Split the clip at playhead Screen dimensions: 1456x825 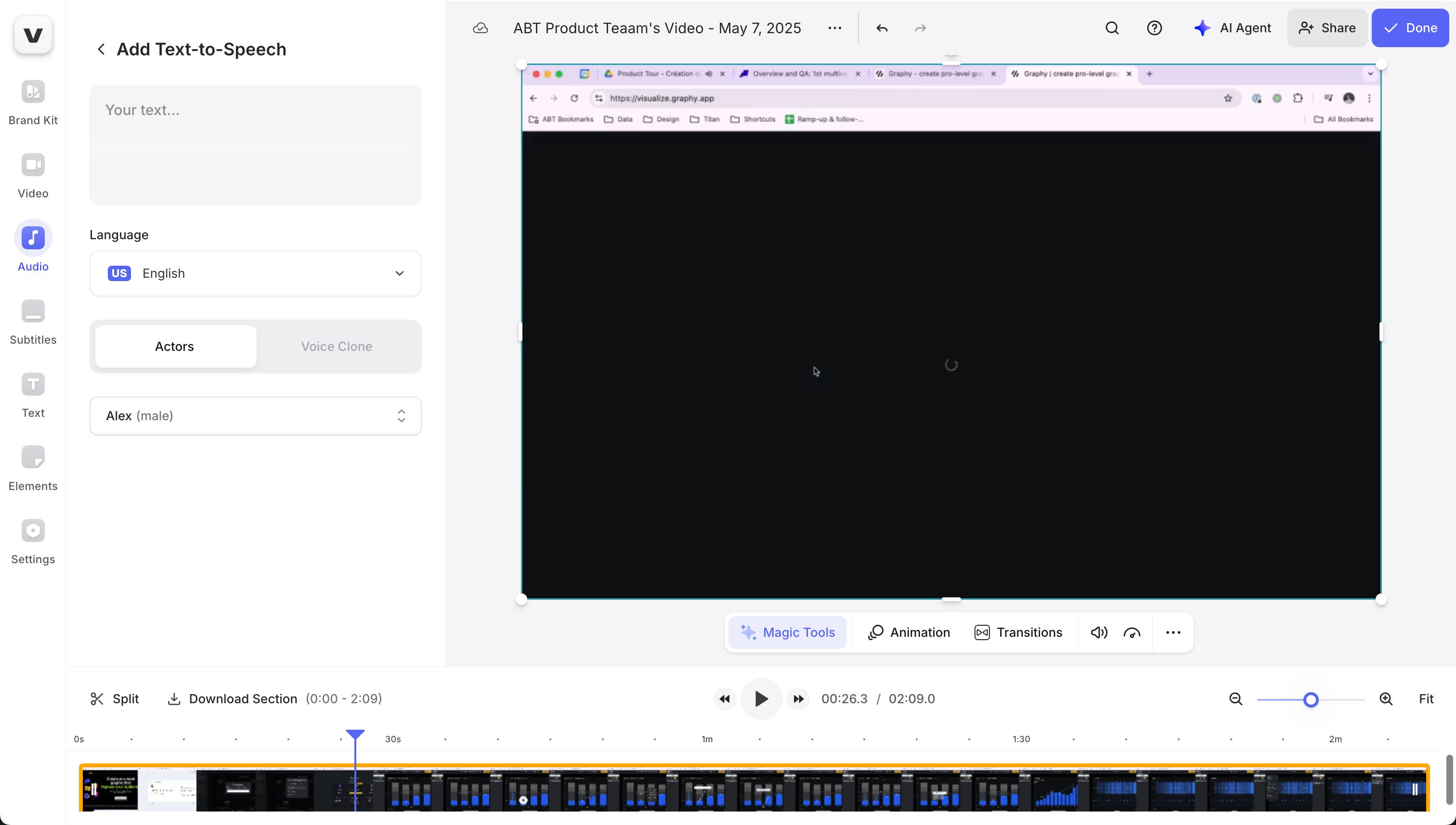[115, 698]
